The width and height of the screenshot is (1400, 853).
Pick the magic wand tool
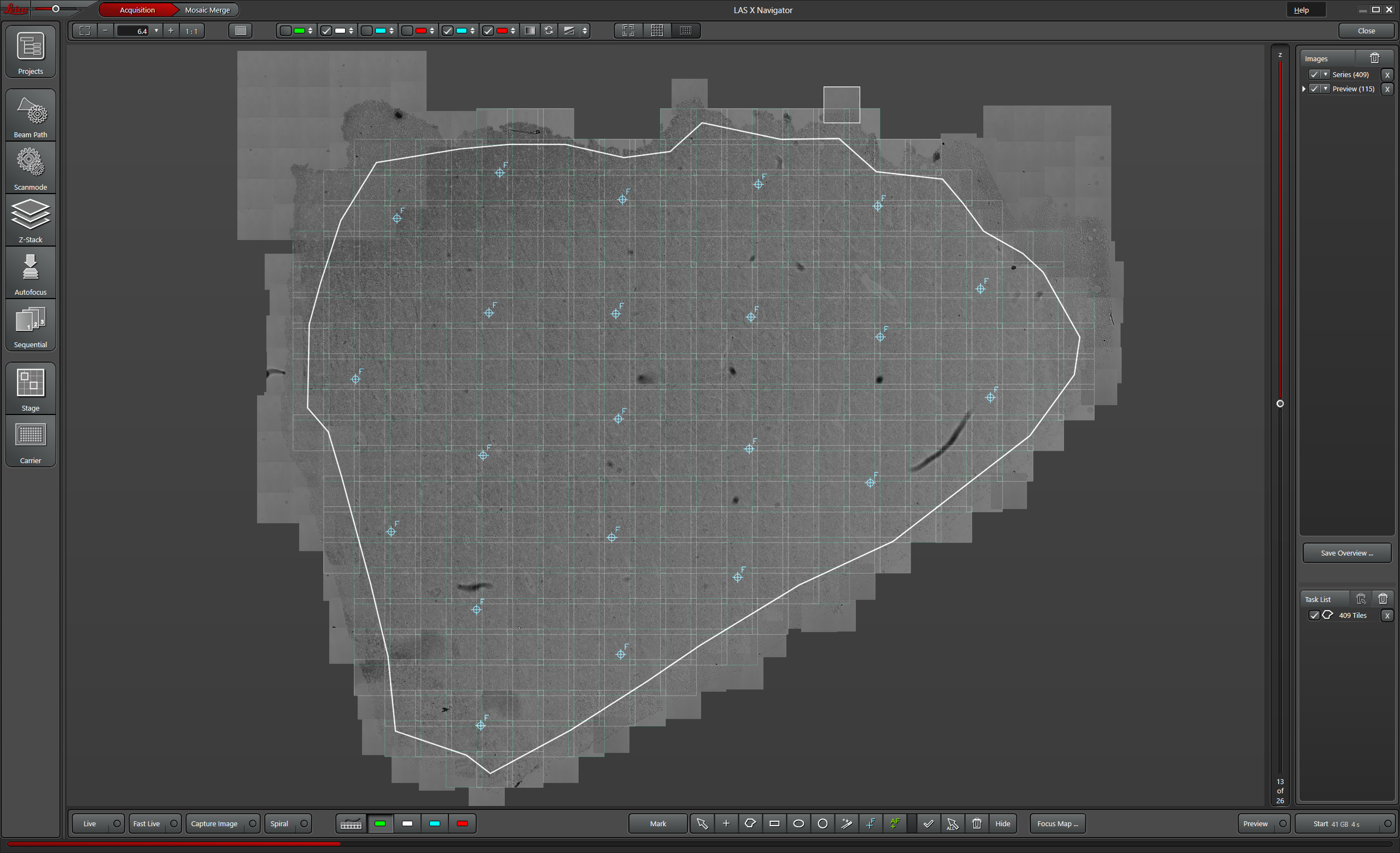(x=847, y=823)
